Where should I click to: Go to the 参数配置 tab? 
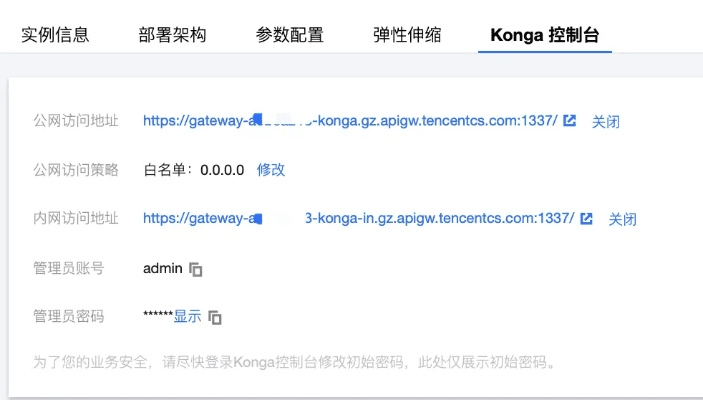click(x=289, y=35)
